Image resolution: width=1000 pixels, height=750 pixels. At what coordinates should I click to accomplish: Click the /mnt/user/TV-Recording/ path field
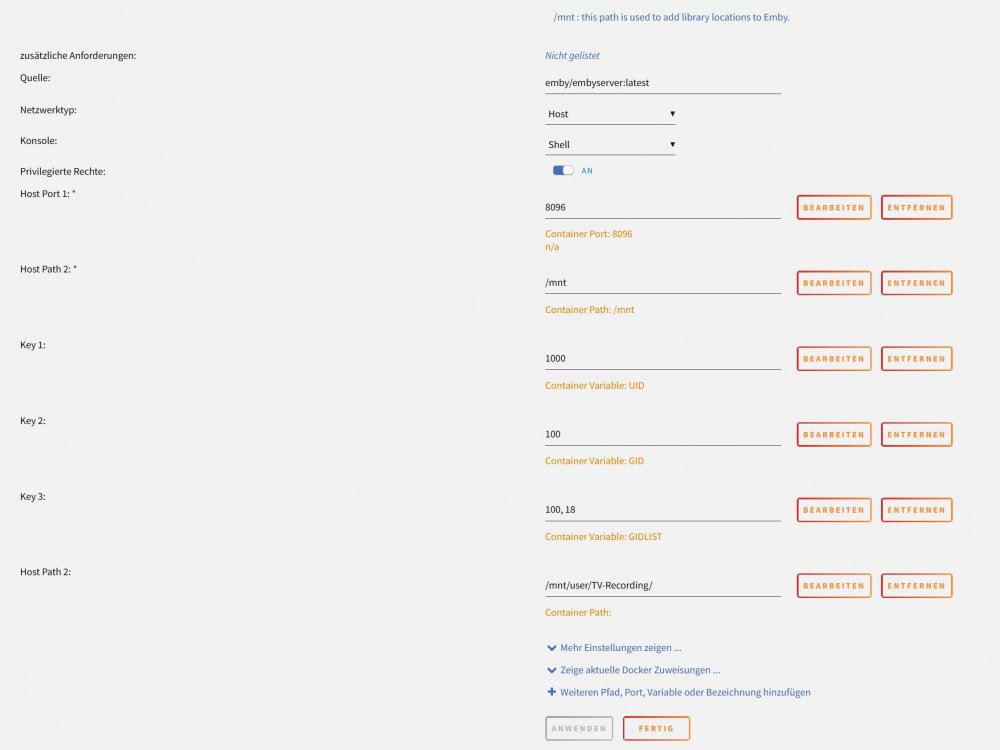pos(663,585)
